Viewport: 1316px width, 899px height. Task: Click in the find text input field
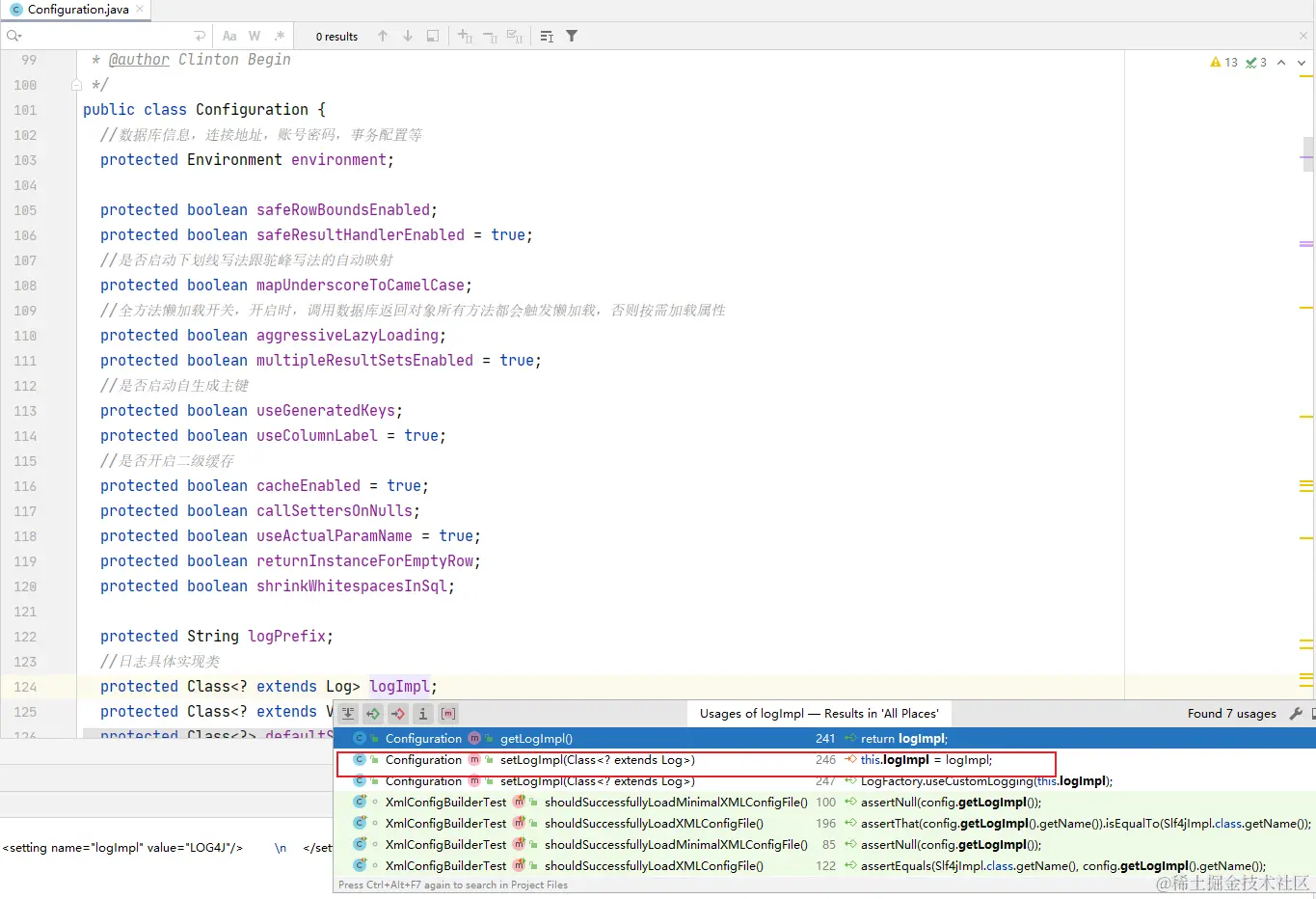[x=106, y=36]
